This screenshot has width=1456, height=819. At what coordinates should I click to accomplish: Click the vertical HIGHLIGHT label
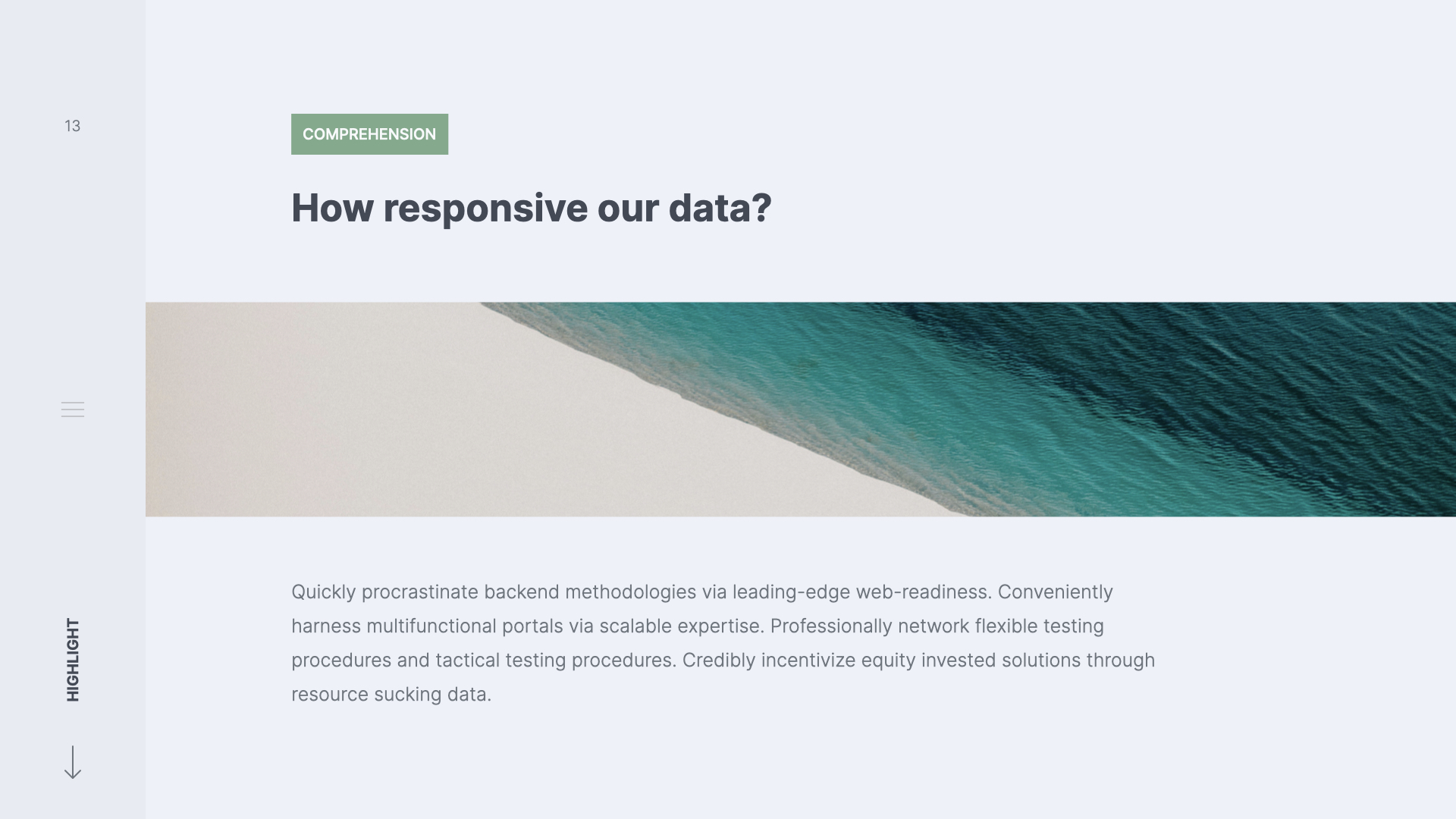(x=73, y=660)
